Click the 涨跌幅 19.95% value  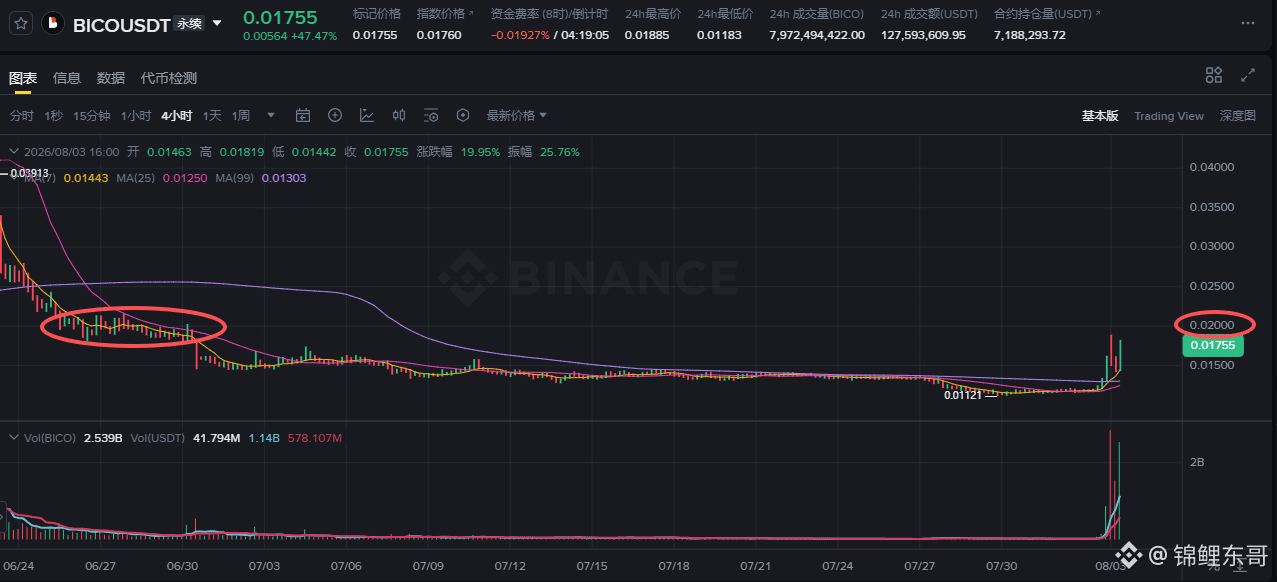[x=480, y=152]
